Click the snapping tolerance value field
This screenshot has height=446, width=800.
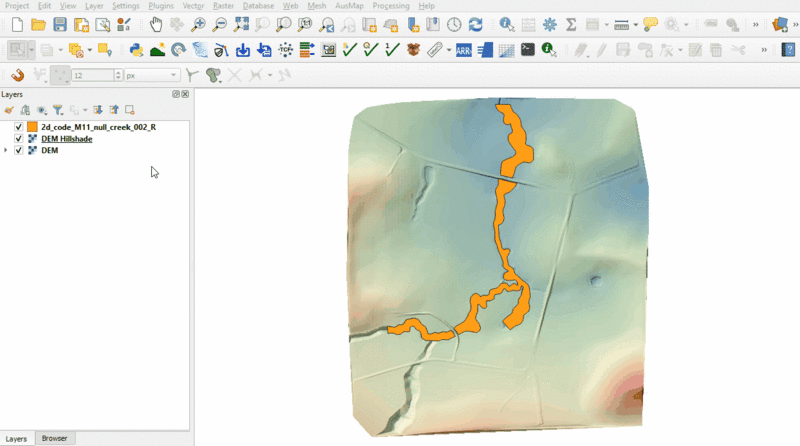tap(92, 75)
